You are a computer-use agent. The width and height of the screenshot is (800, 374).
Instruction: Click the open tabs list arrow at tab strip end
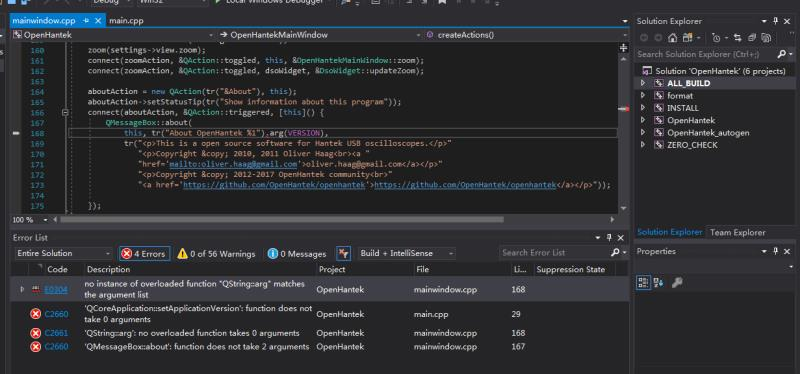[625, 21]
